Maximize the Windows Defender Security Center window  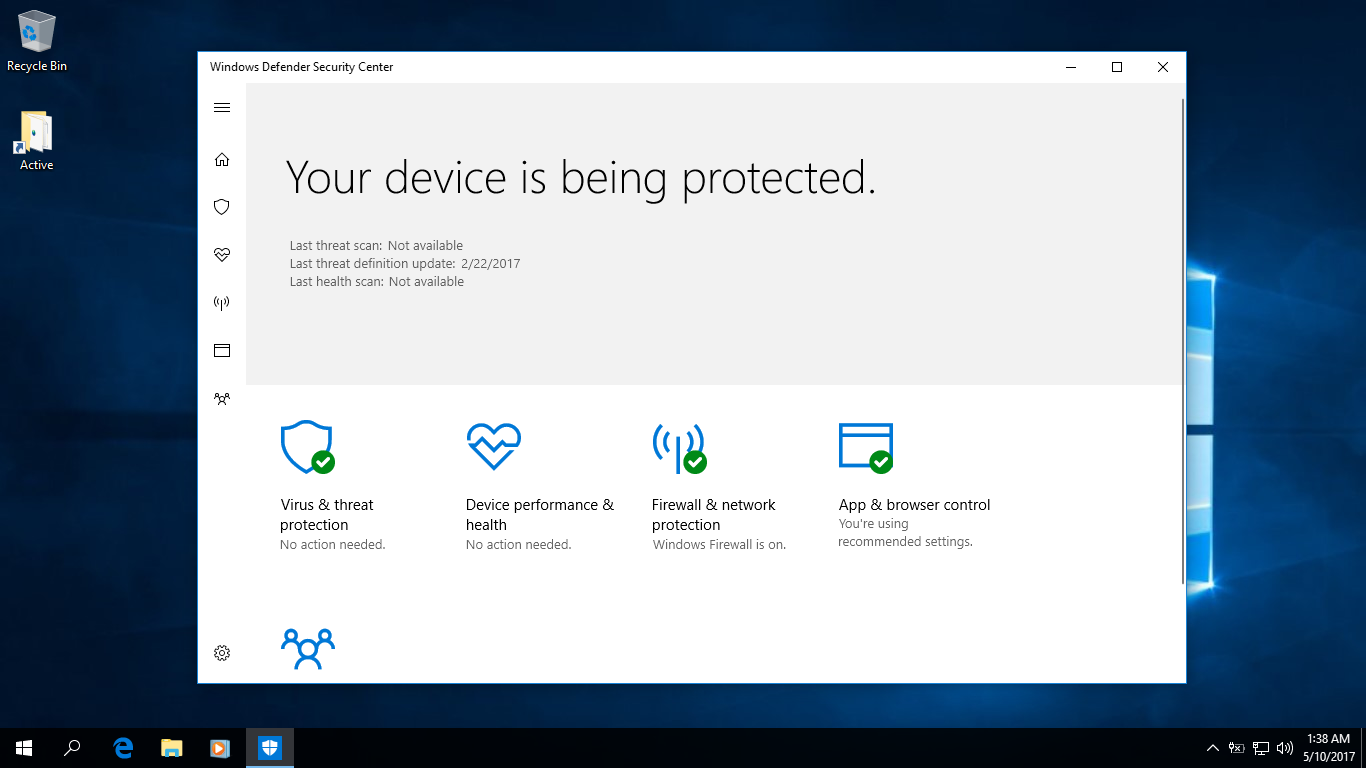[1117, 67]
